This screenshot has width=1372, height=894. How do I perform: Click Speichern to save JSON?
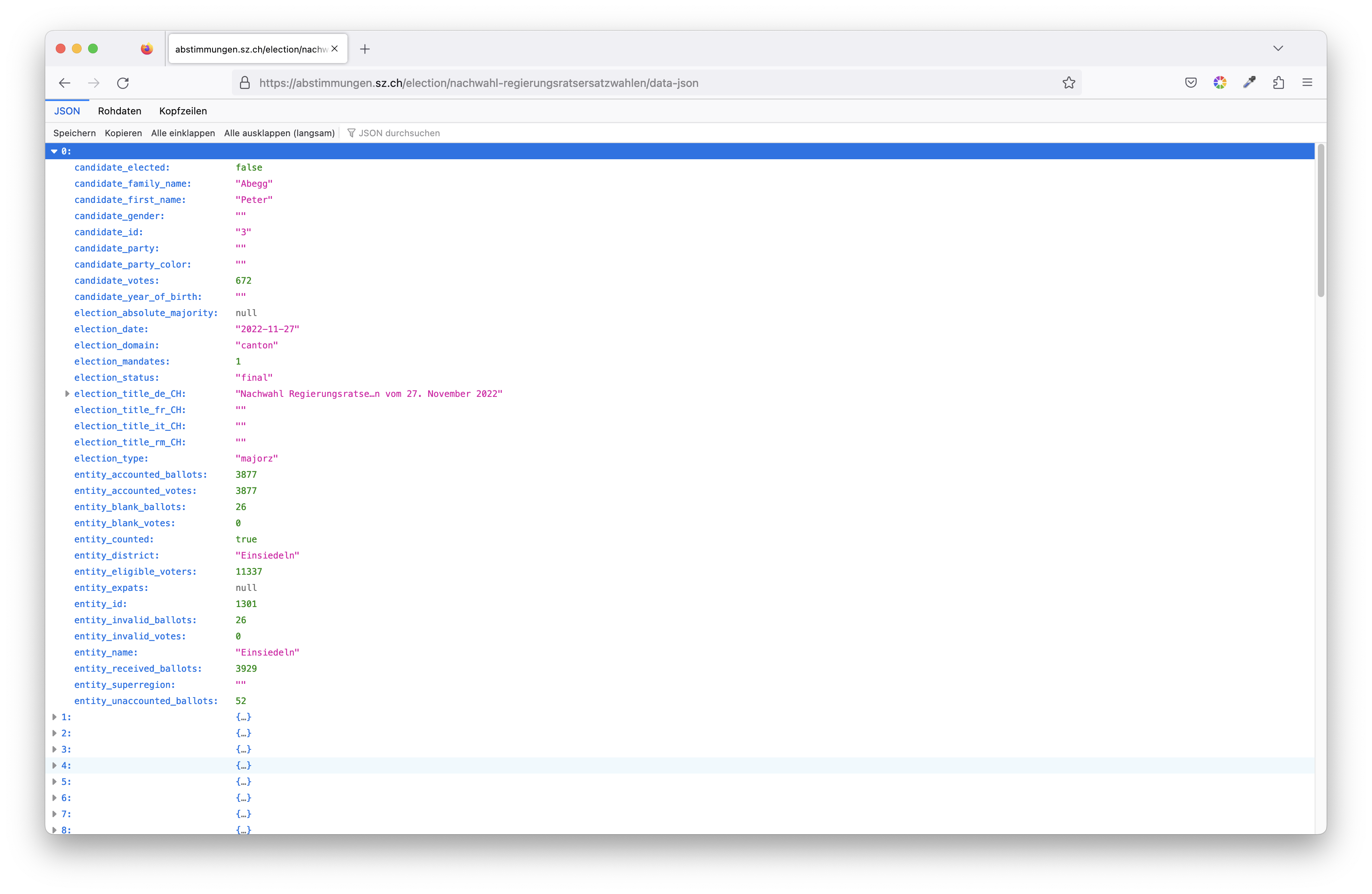(74, 133)
